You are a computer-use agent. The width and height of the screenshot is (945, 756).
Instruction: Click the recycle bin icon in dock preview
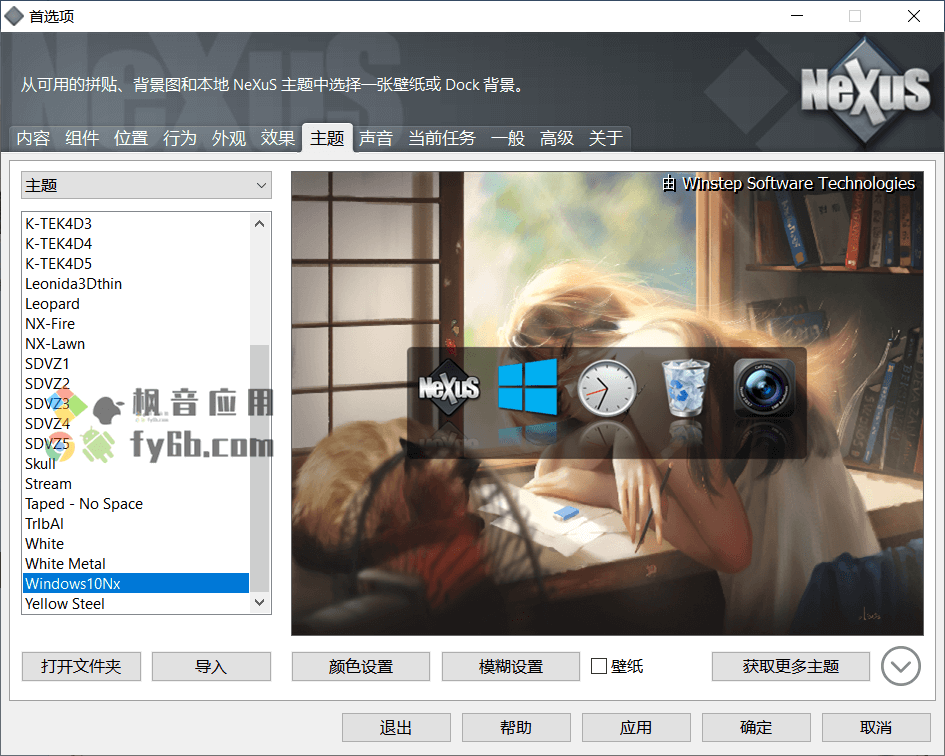(x=686, y=388)
